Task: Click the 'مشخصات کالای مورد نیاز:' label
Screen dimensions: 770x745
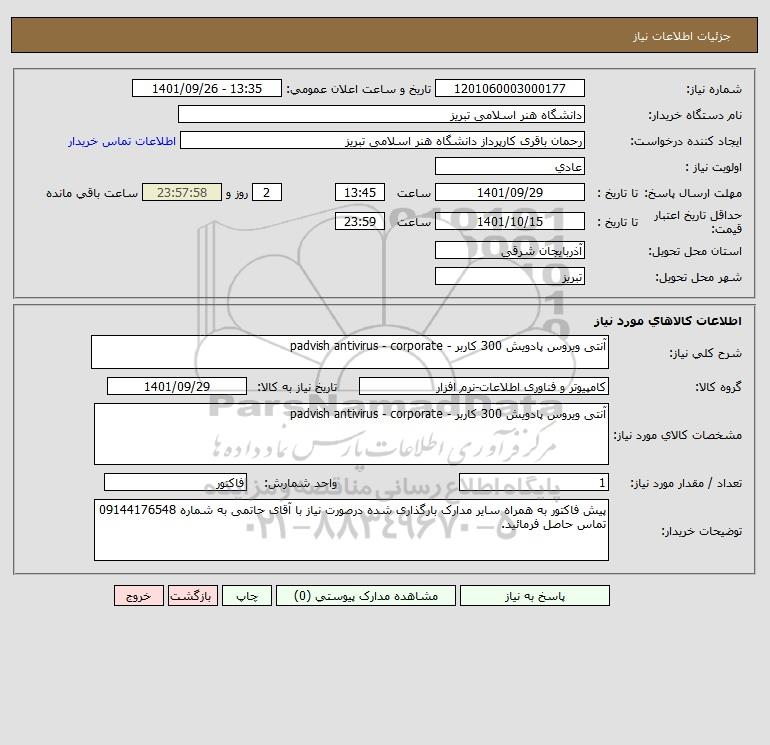Action: (678, 435)
